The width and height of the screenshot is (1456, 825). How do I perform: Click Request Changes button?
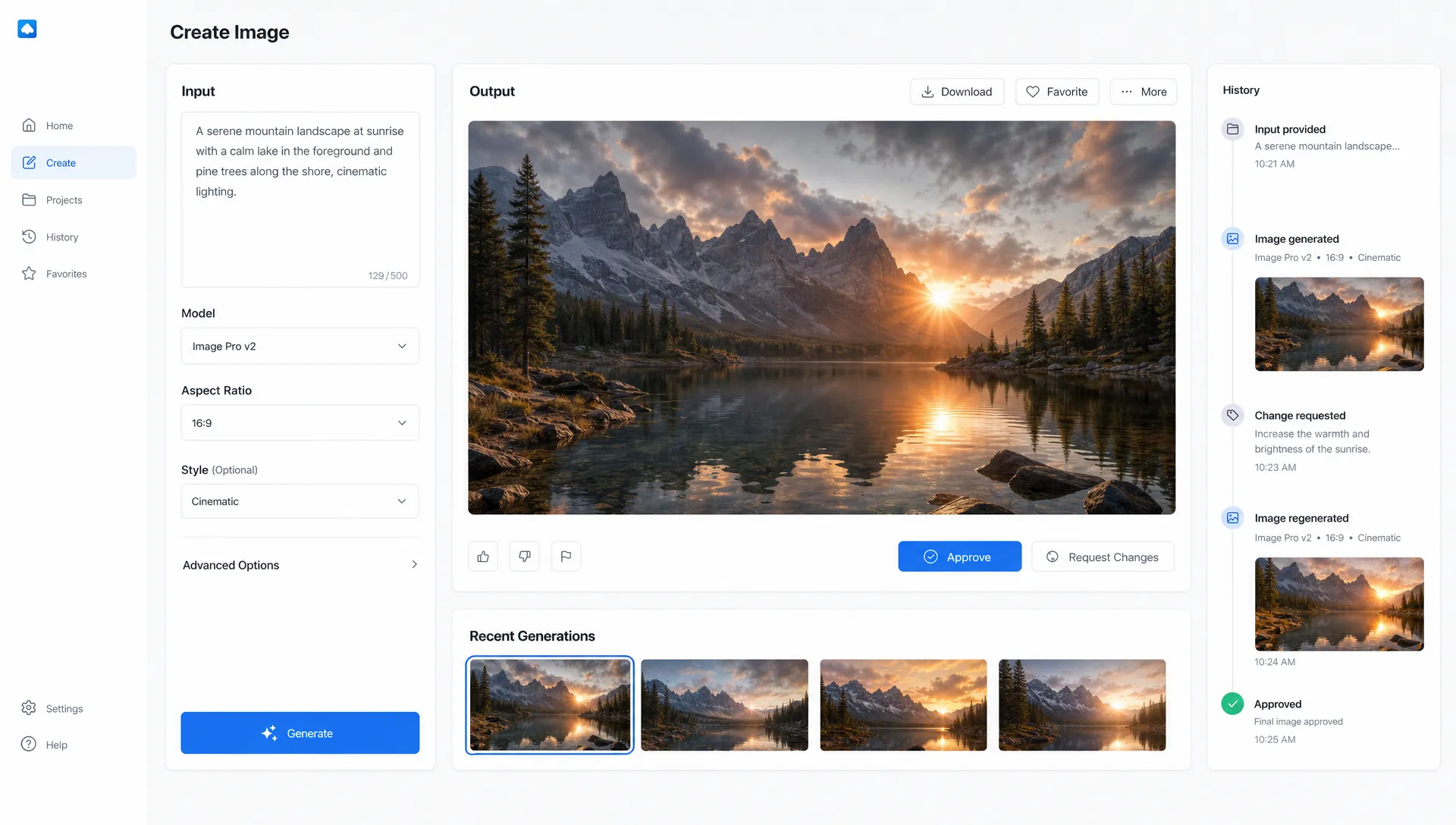pos(1103,557)
